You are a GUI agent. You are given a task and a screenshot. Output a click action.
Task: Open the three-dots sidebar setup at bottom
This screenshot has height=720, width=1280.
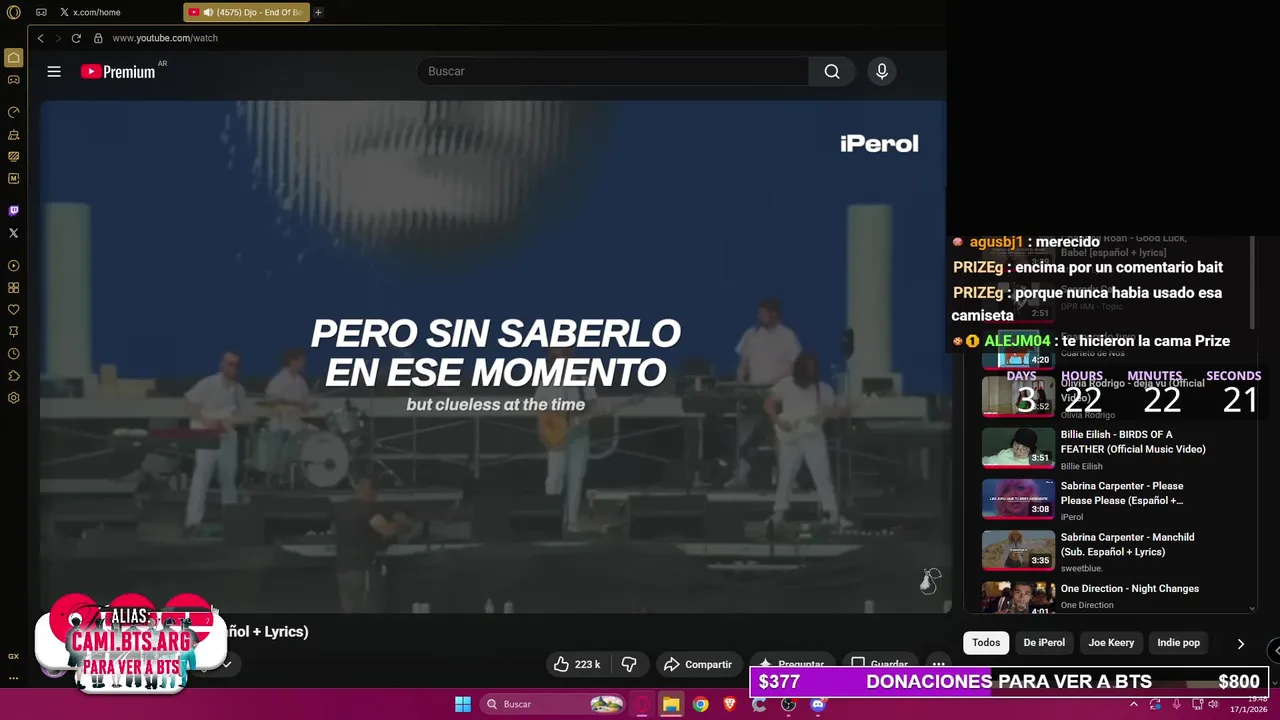(x=13, y=678)
